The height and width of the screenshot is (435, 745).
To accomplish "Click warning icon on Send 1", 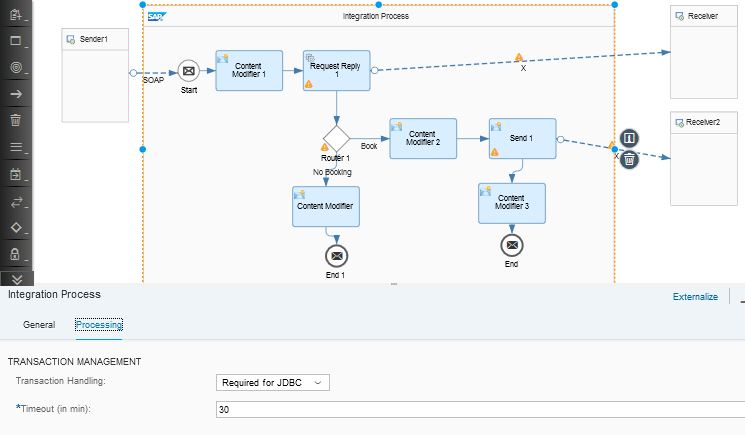I will pyautogui.click(x=495, y=152).
